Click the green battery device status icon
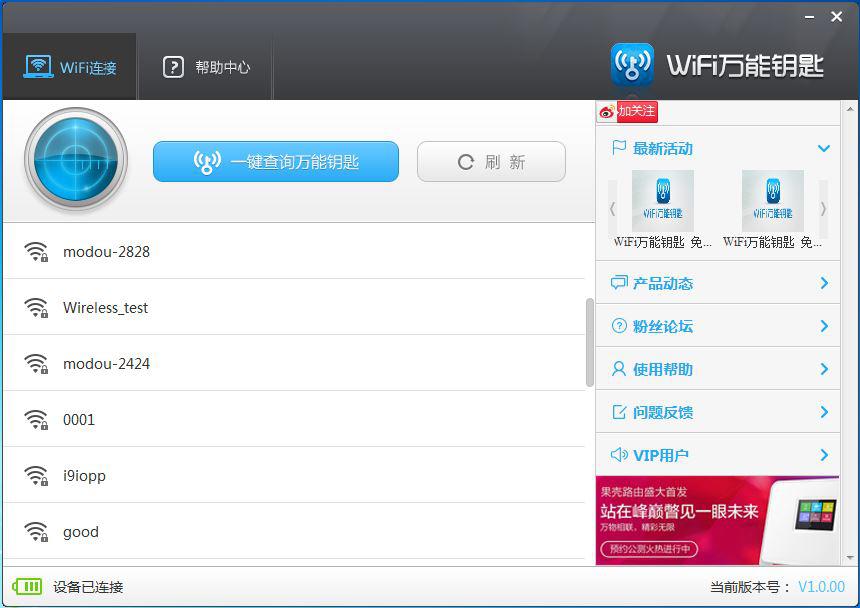This screenshot has width=860, height=608. (27, 587)
